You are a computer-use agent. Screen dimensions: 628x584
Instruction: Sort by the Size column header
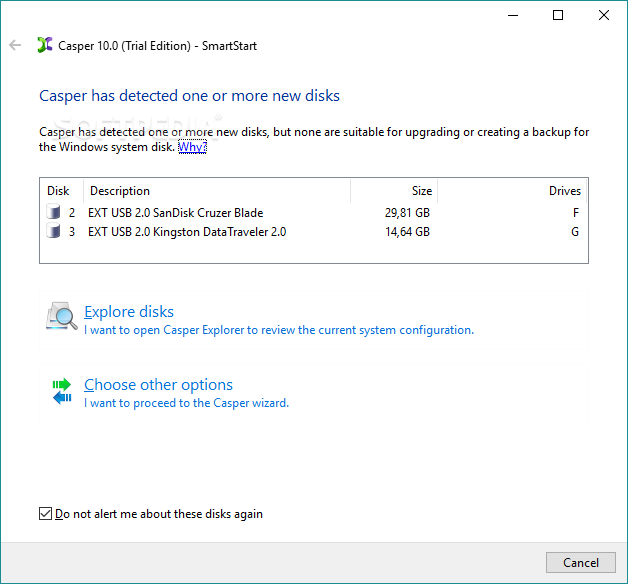coord(394,191)
